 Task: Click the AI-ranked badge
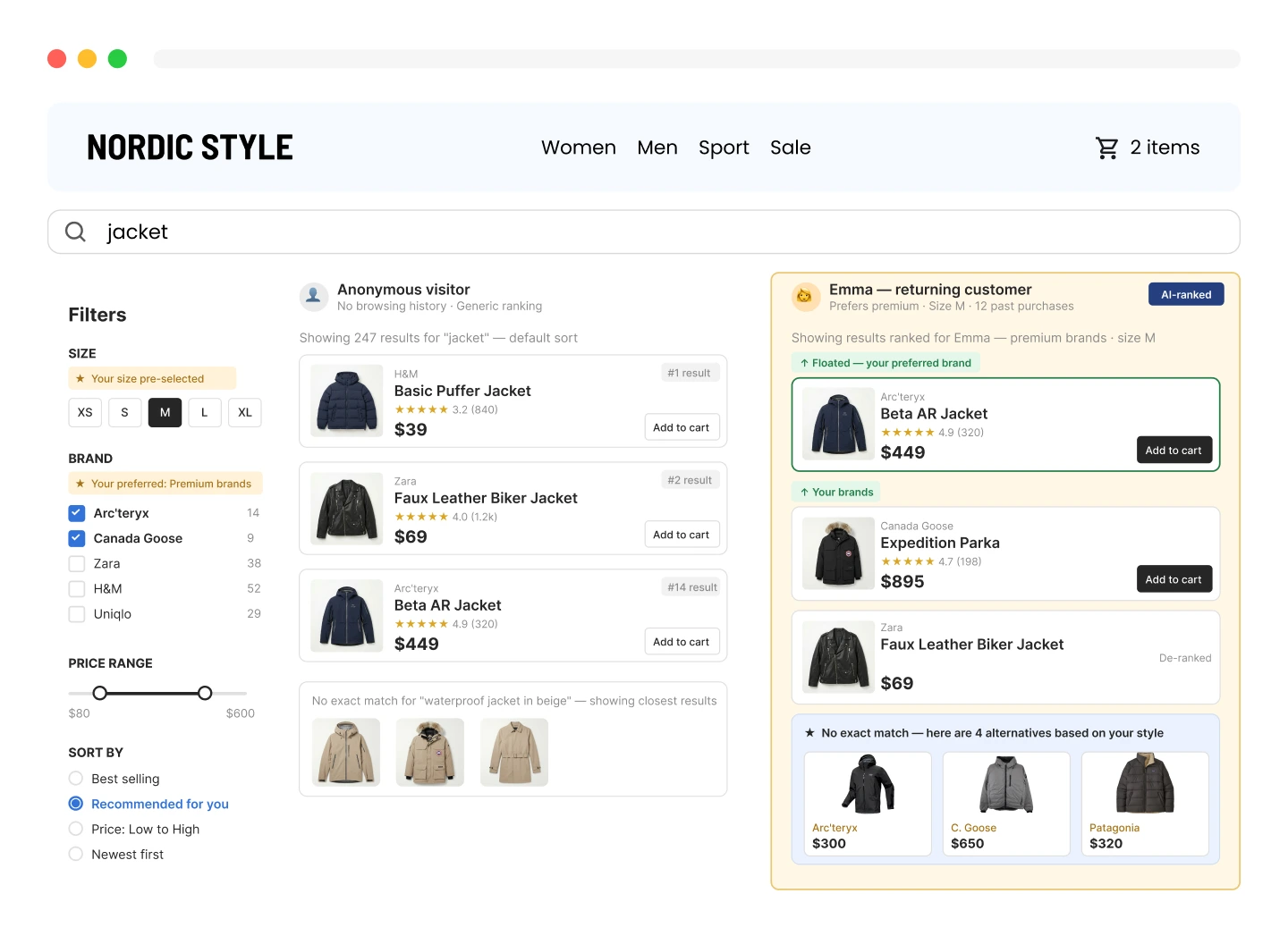coord(1186,294)
